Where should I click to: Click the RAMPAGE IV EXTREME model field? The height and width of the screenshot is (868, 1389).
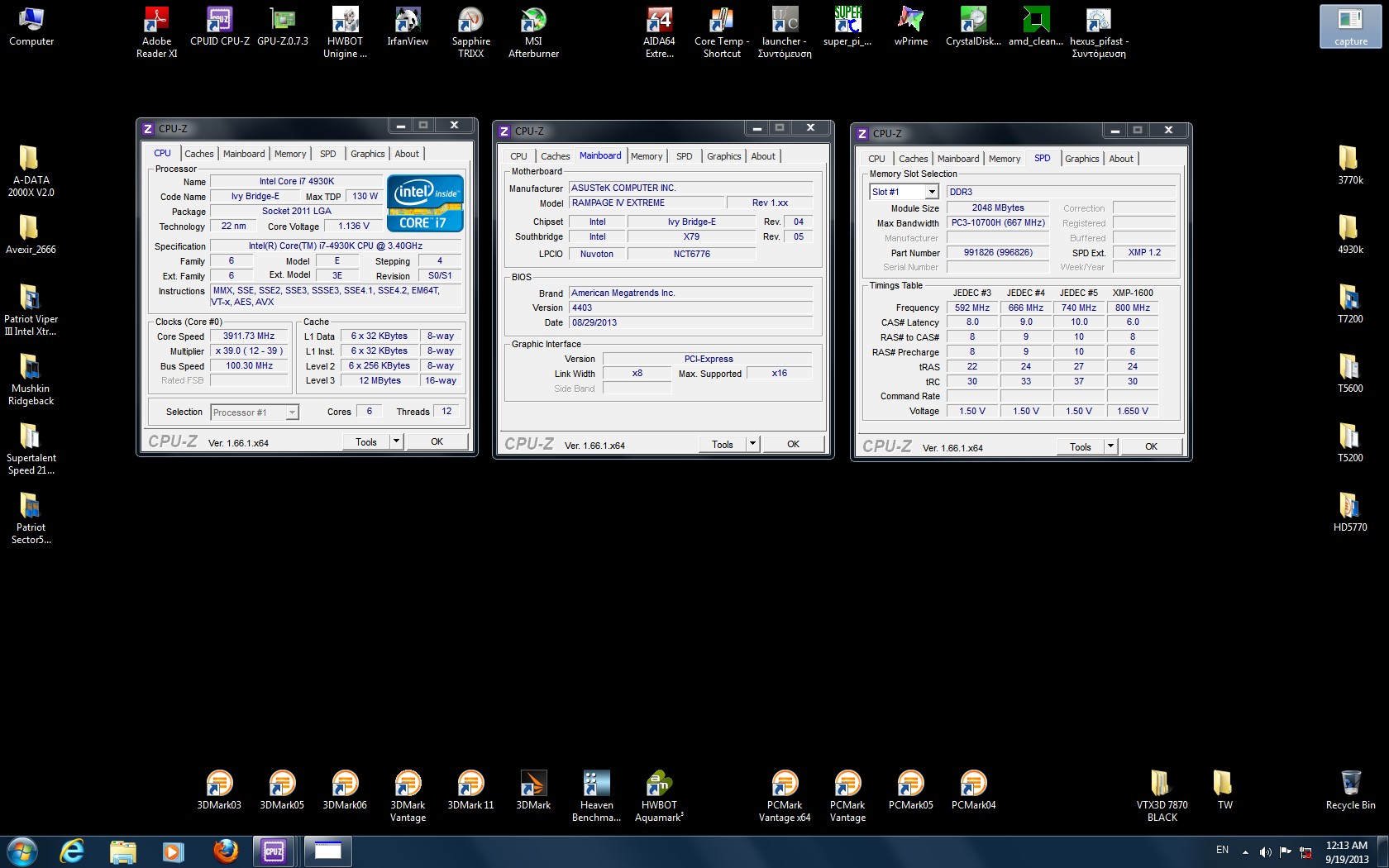click(x=647, y=203)
